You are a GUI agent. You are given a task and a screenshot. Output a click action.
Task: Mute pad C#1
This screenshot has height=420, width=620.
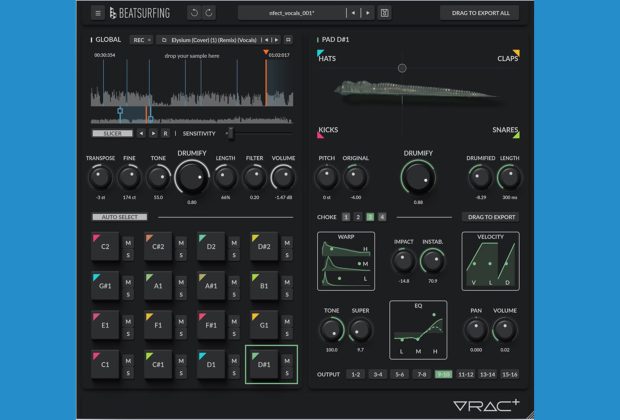tap(181, 361)
